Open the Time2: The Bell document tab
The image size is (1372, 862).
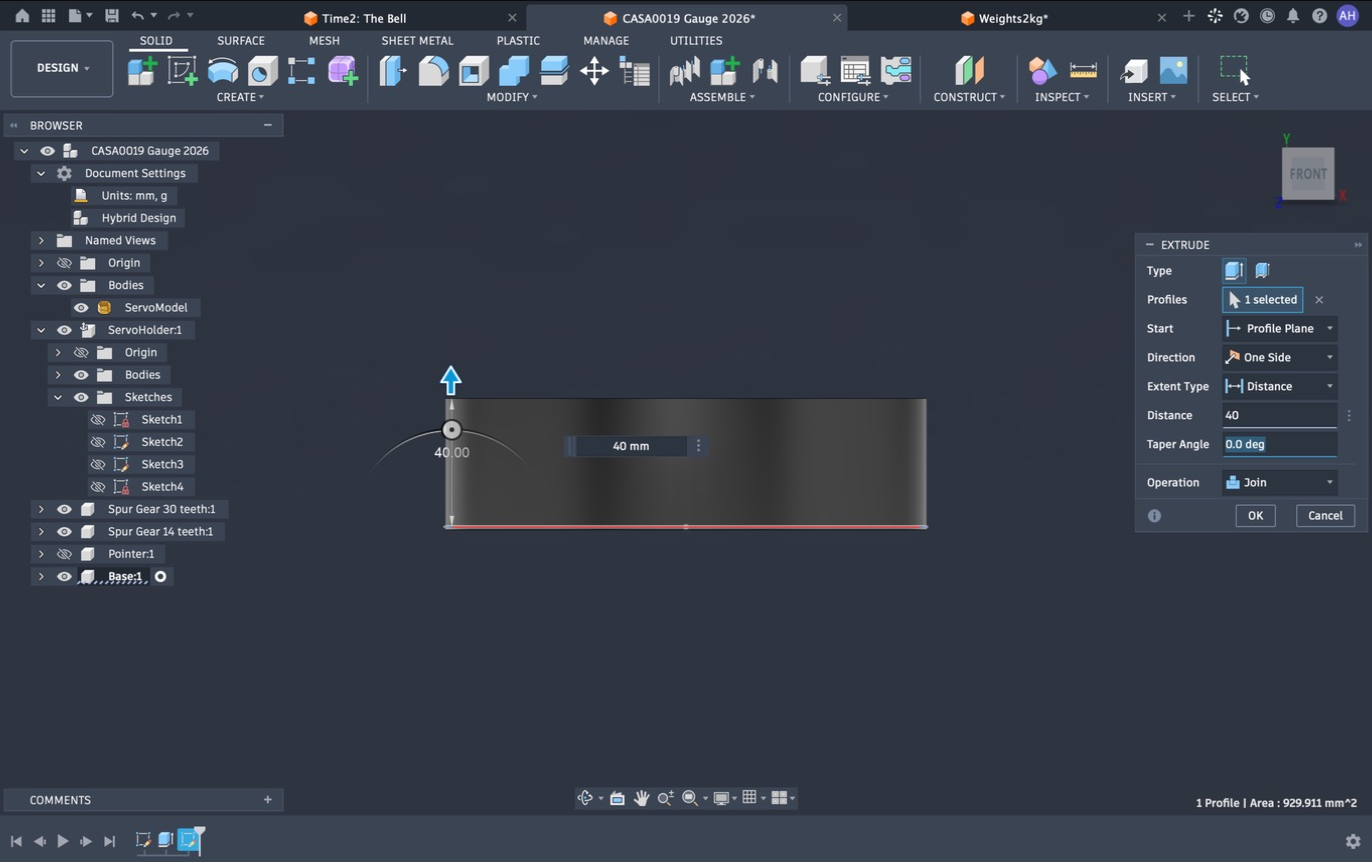364,18
